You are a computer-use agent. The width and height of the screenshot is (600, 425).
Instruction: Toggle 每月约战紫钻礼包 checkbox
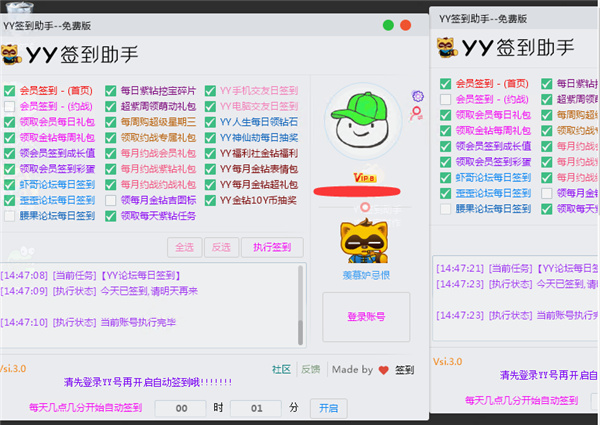111,169
